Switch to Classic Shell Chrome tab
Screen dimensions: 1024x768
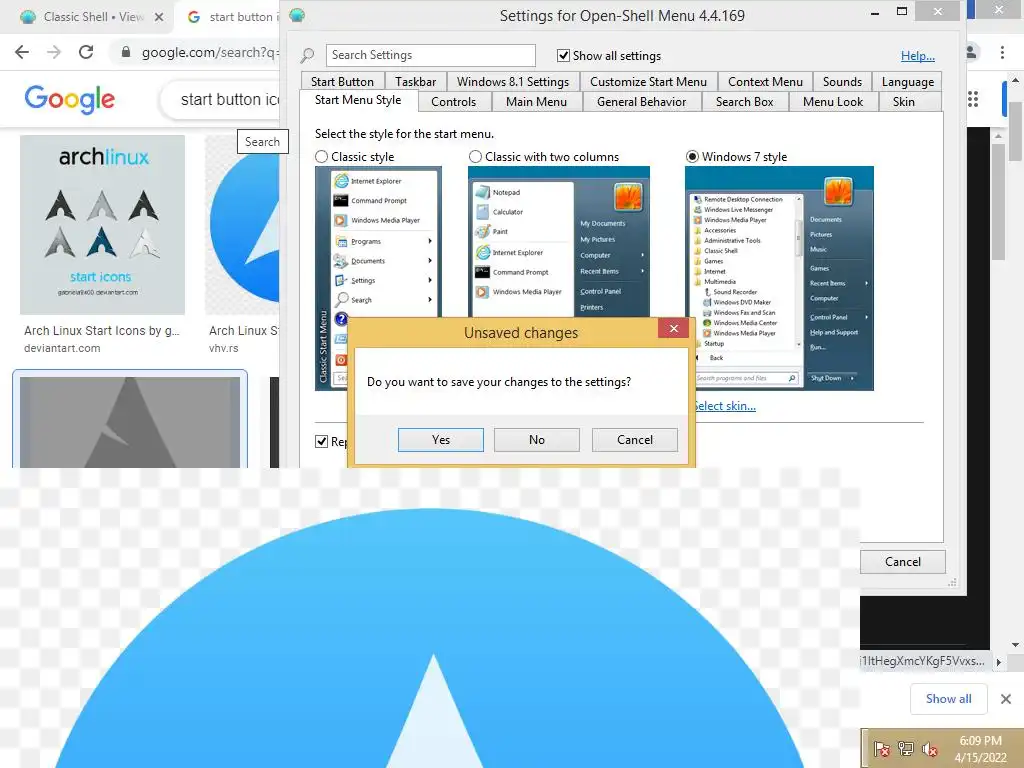click(x=85, y=17)
